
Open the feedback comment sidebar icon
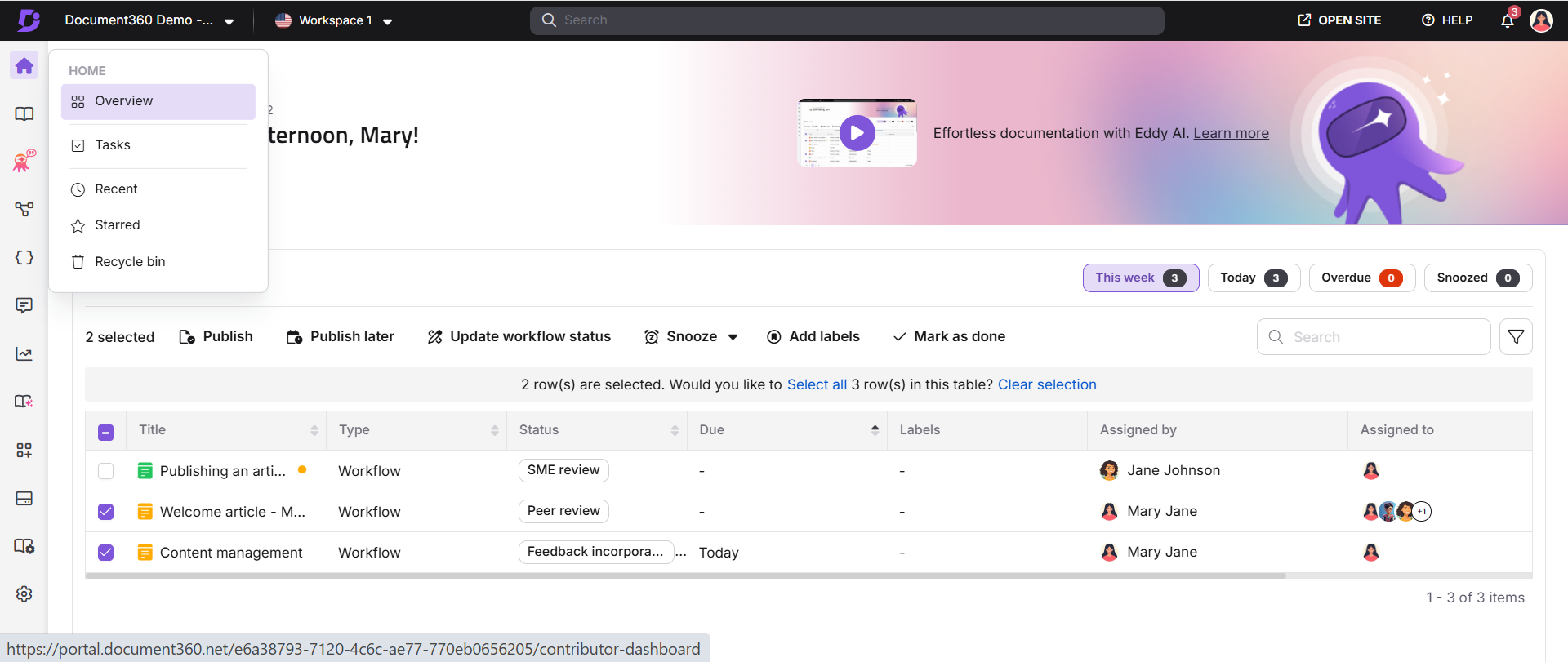pos(24,305)
